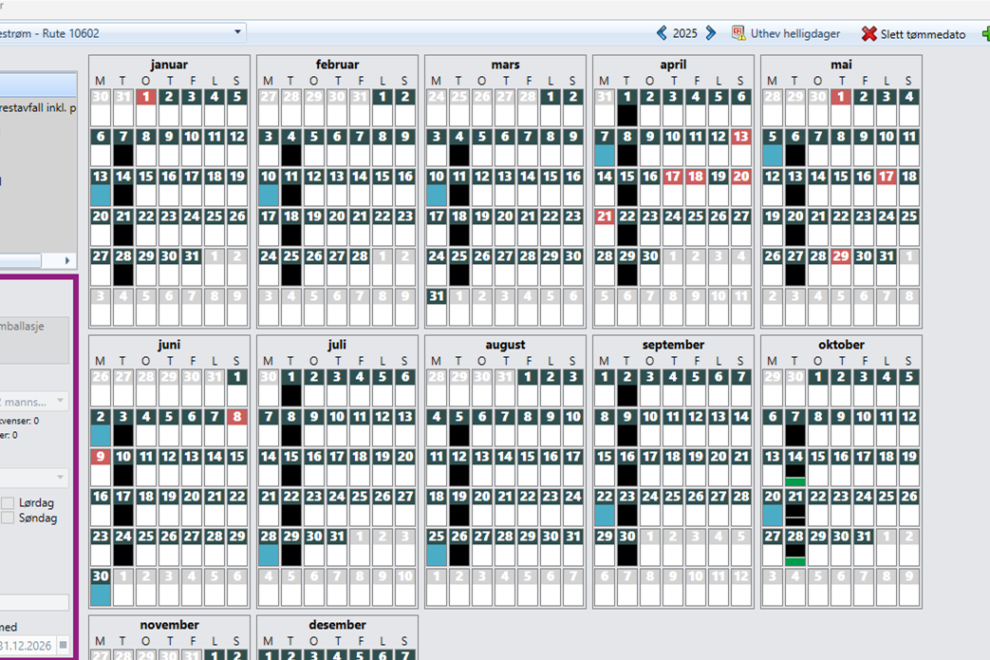
Task: Click the 2025 year label
Action: click(685, 33)
